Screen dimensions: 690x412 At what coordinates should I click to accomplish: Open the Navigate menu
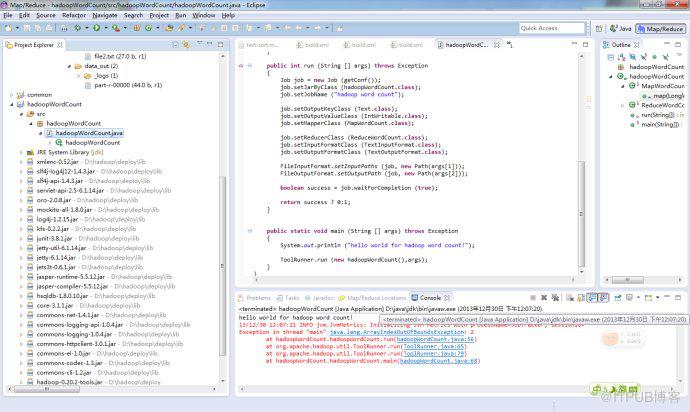tap(105, 15)
